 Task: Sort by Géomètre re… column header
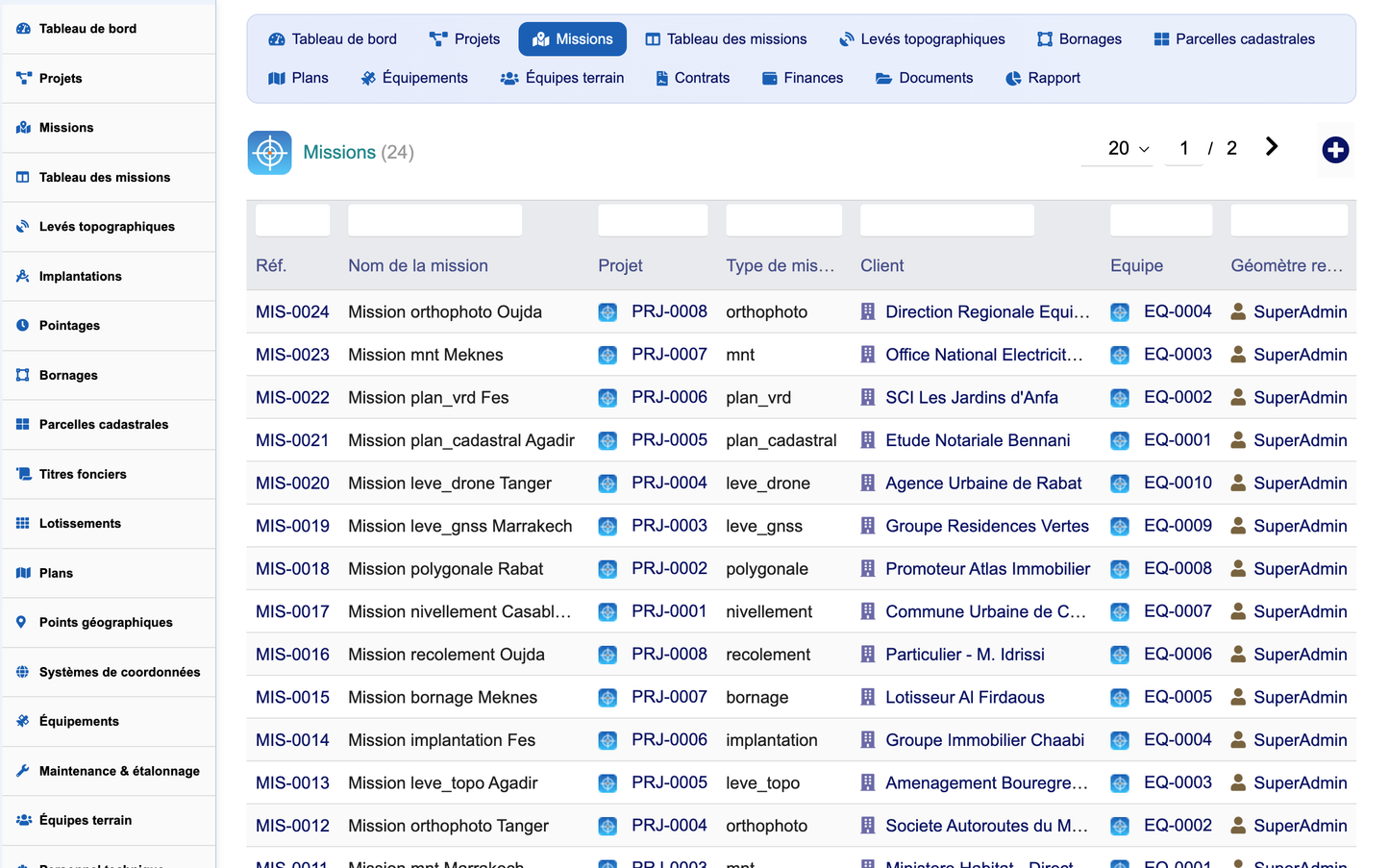point(1287,266)
